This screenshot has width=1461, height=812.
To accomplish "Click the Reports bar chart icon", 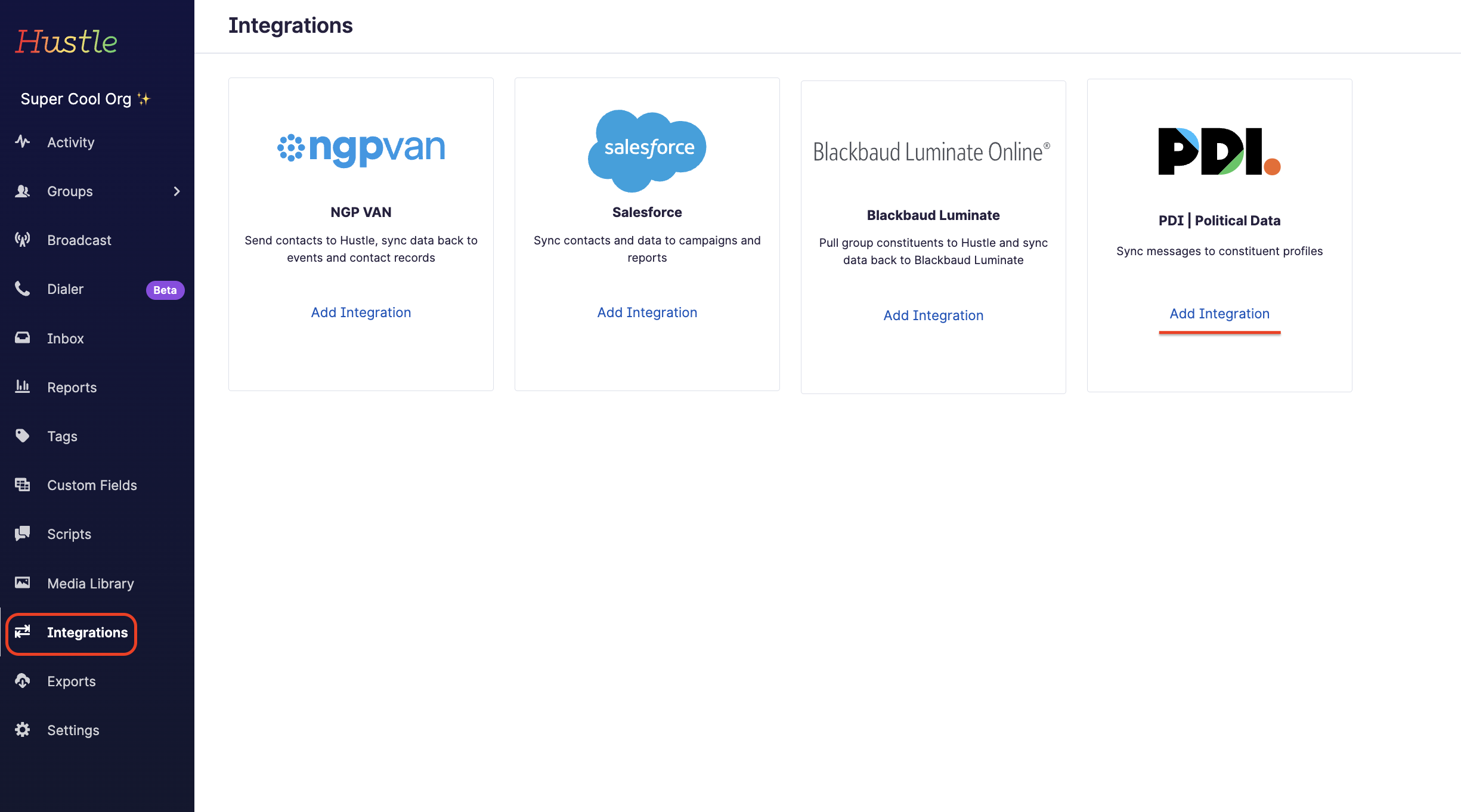I will coord(23,387).
